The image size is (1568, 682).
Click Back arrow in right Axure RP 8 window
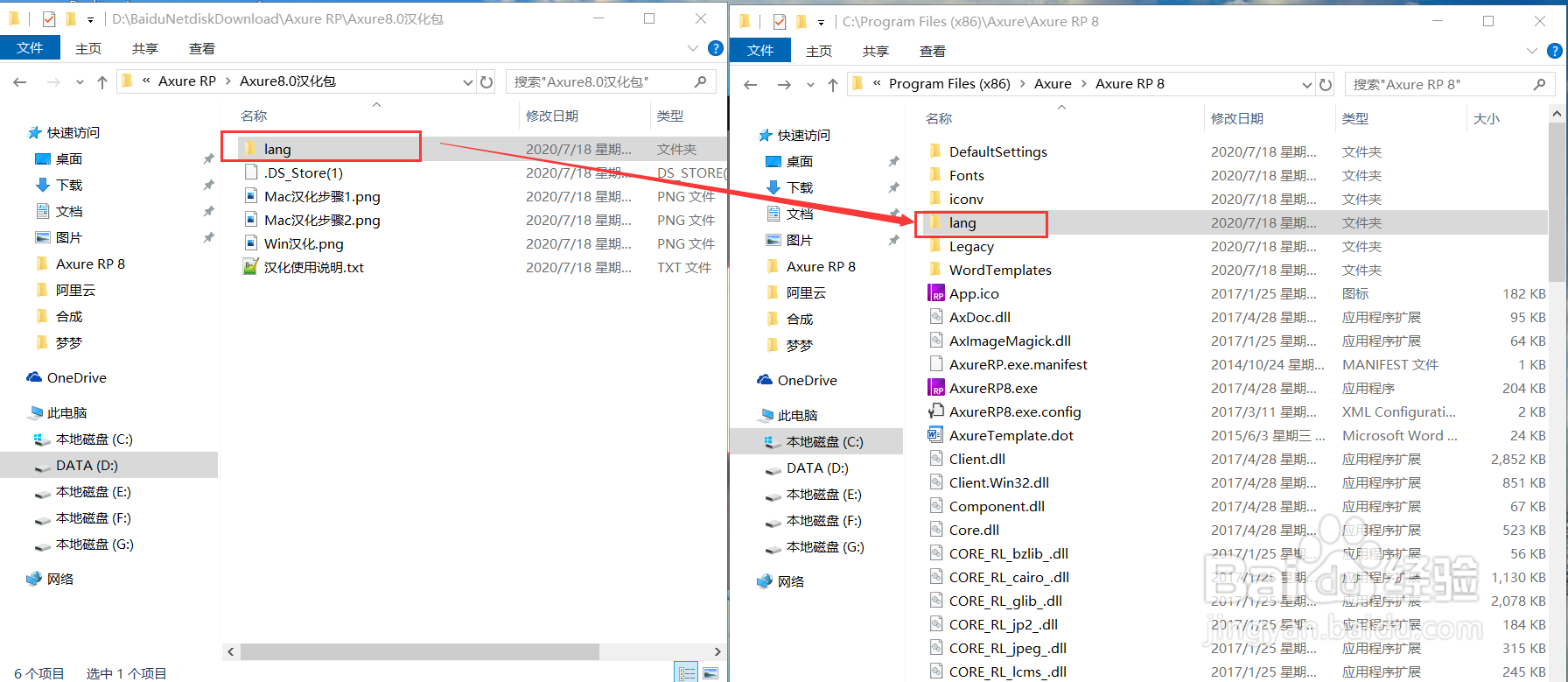click(751, 84)
